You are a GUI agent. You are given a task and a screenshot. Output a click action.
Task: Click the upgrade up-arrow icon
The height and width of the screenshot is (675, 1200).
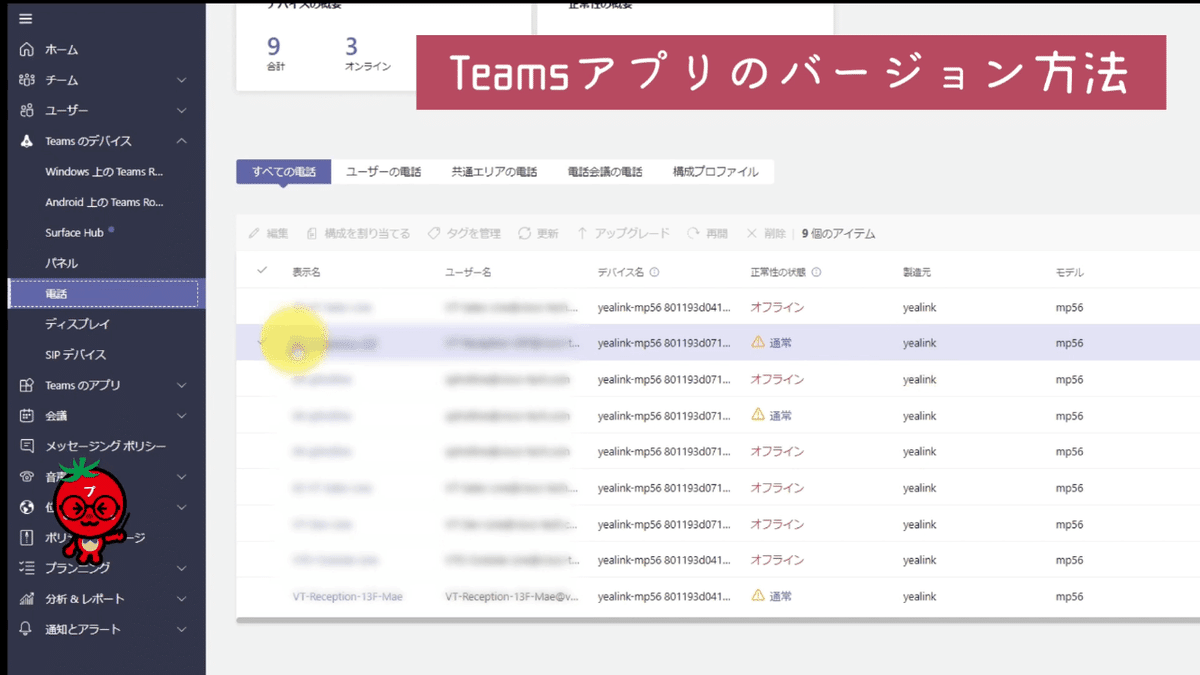[x=582, y=233]
